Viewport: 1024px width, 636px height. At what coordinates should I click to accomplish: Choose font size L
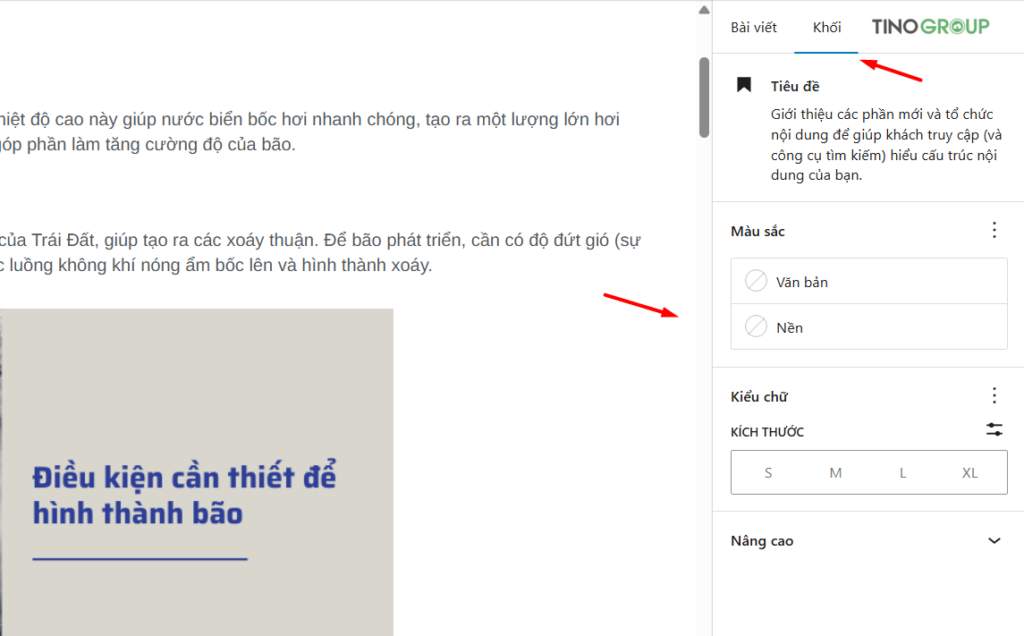pyautogui.click(x=903, y=473)
